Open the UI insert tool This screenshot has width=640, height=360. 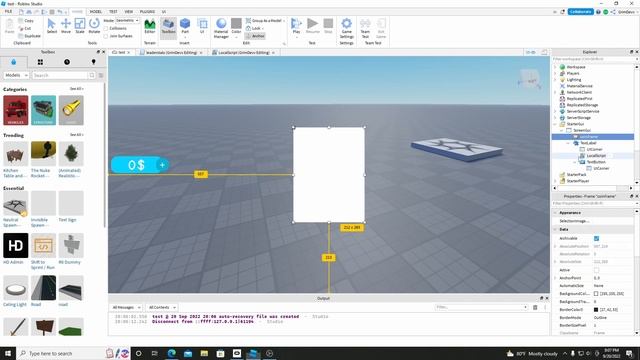click(x=202, y=26)
